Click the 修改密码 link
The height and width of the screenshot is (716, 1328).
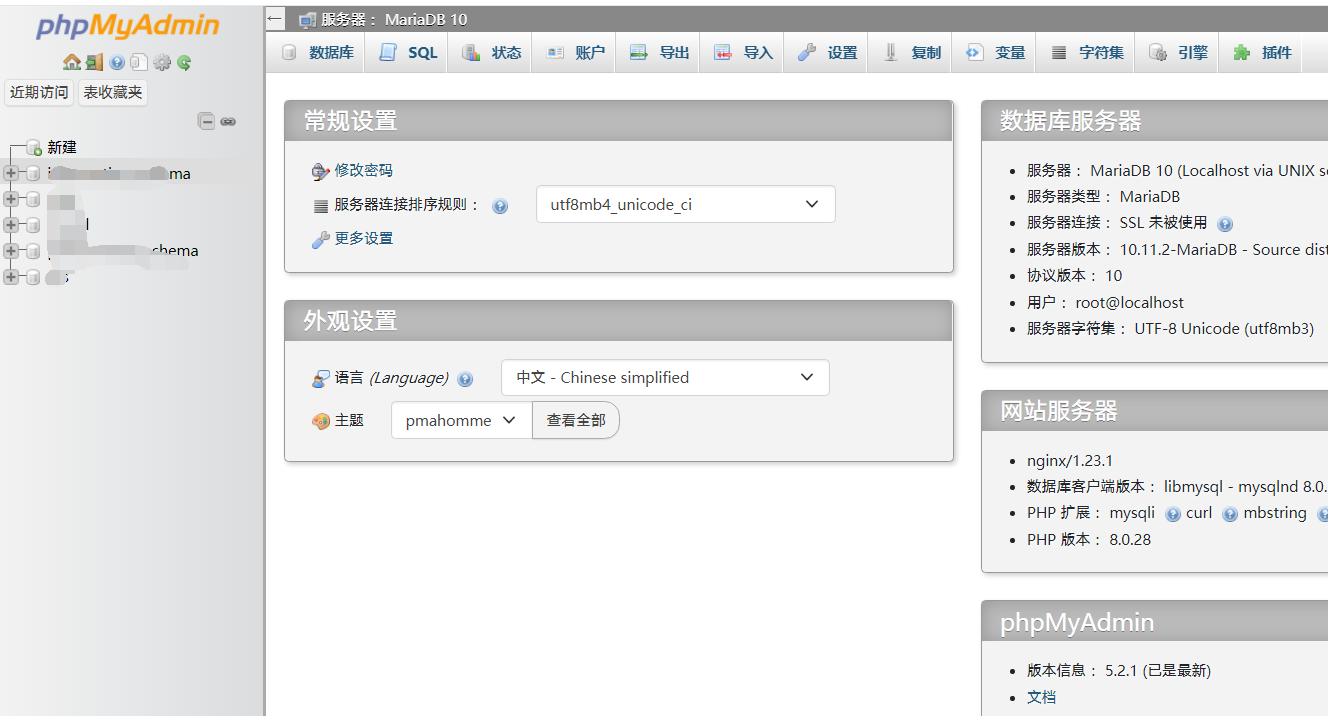363,170
